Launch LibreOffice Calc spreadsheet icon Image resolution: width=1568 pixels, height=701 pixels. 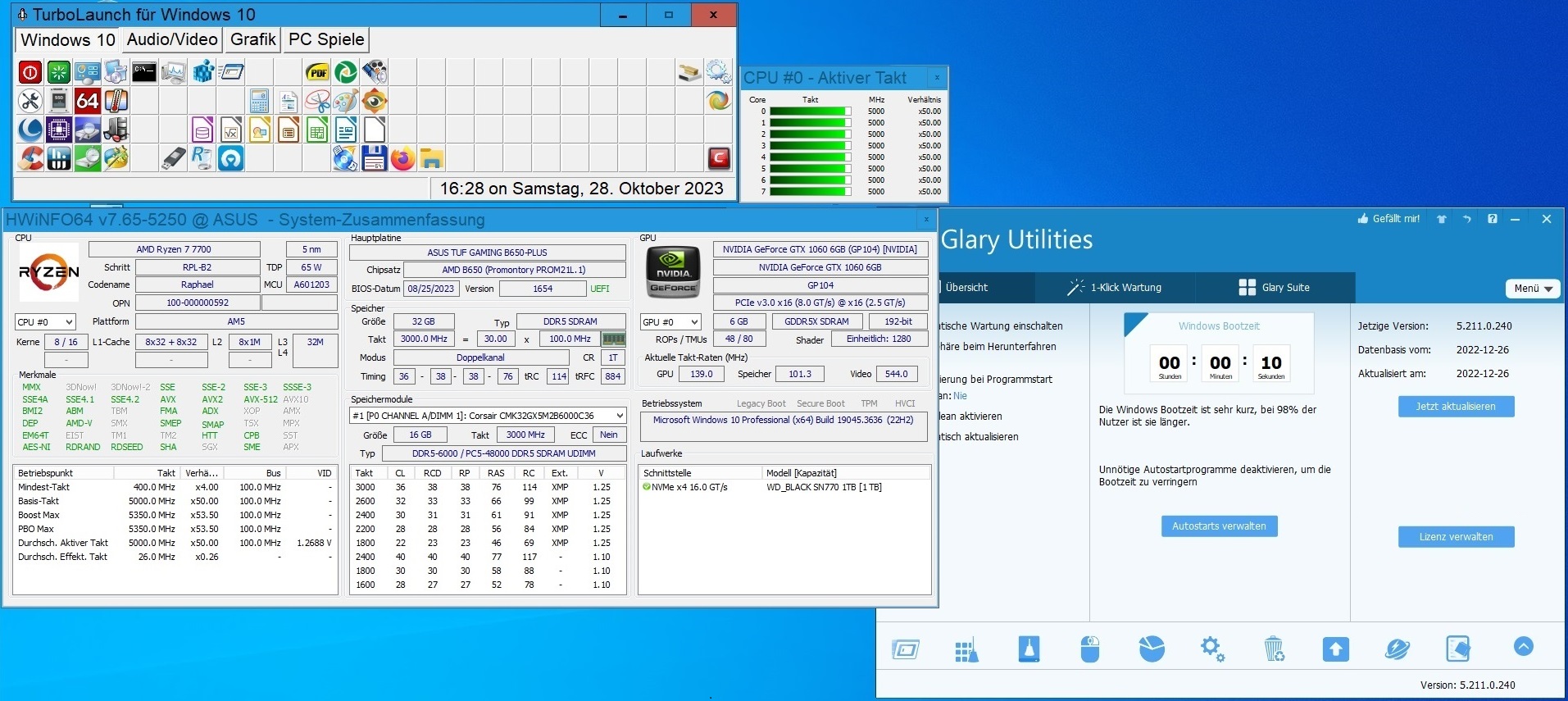pos(317,130)
